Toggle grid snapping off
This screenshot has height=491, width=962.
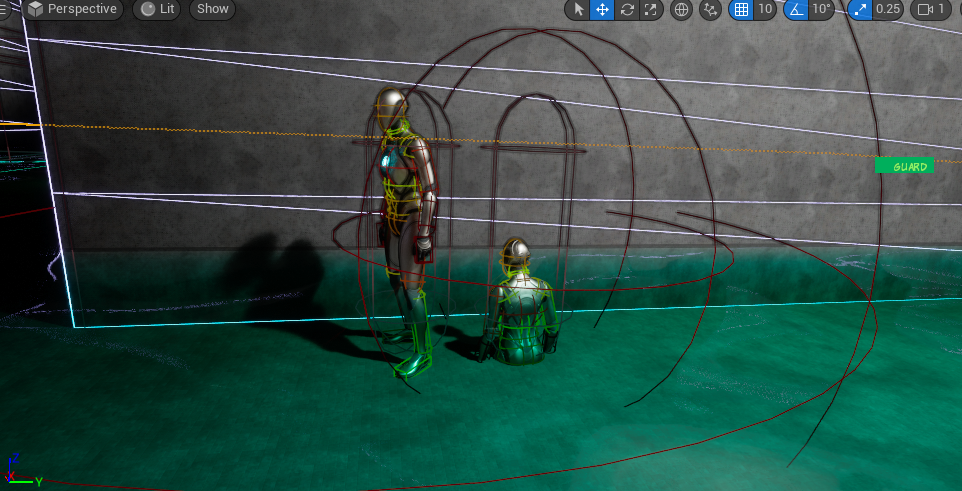click(x=741, y=9)
